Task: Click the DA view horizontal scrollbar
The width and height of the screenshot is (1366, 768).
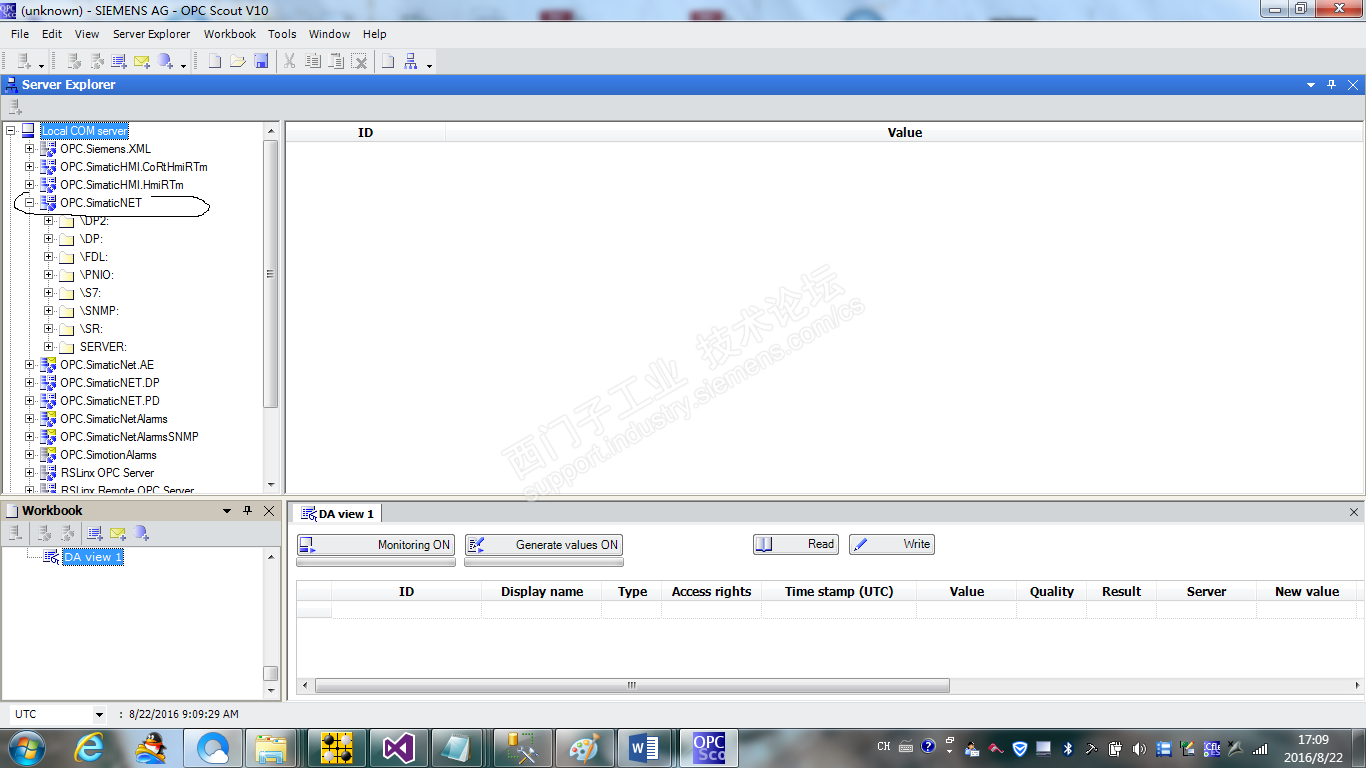Action: pos(632,686)
